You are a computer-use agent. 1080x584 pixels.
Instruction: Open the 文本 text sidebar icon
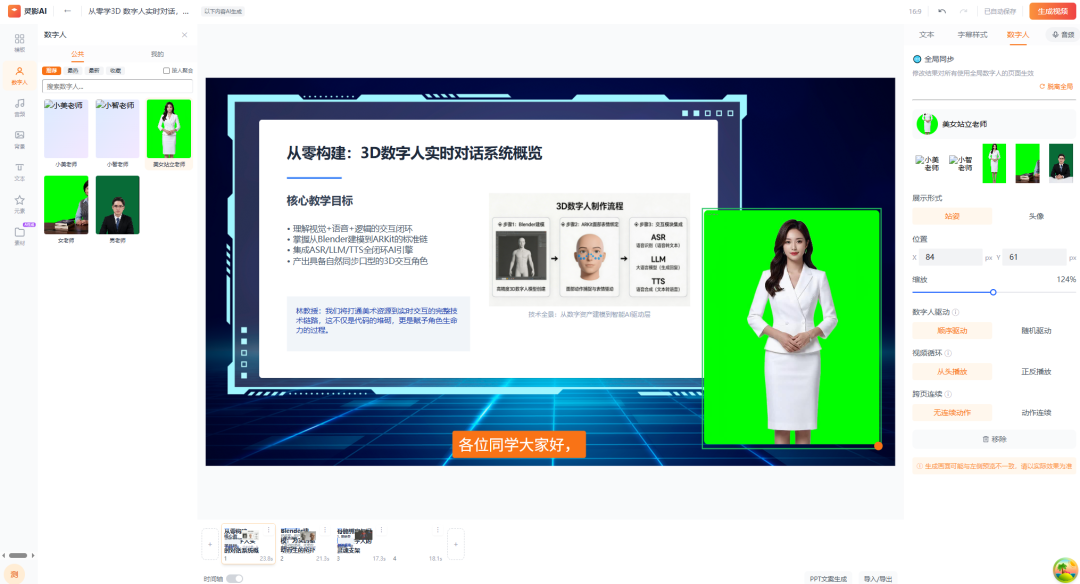(x=19, y=171)
